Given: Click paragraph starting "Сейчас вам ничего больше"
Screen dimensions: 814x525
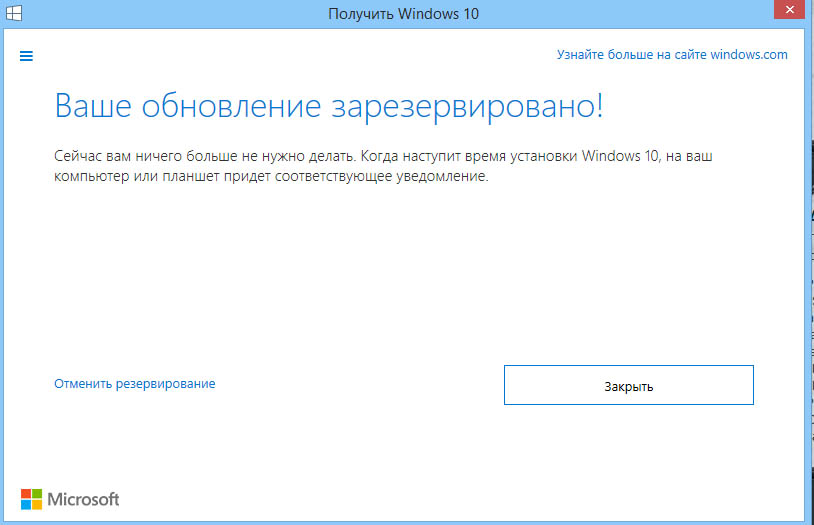Looking at the screenshot, I should [x=383, y=166].
